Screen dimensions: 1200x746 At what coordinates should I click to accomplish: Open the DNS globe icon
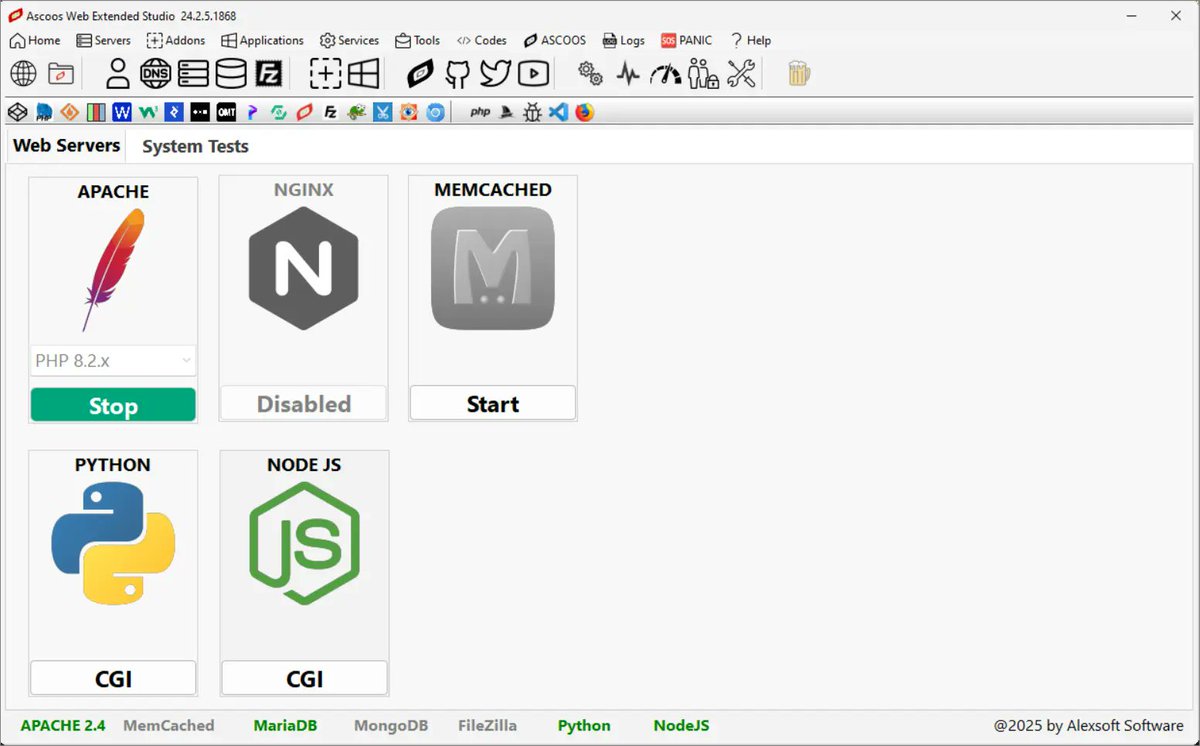click(x=155, y=73)
